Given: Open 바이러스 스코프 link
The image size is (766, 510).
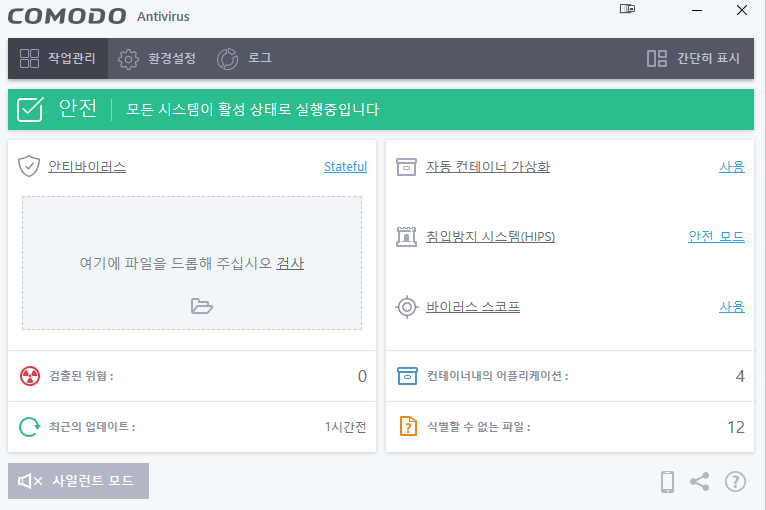Looking at the screenshot, I should pyautogui.click(x=473, y=307).
